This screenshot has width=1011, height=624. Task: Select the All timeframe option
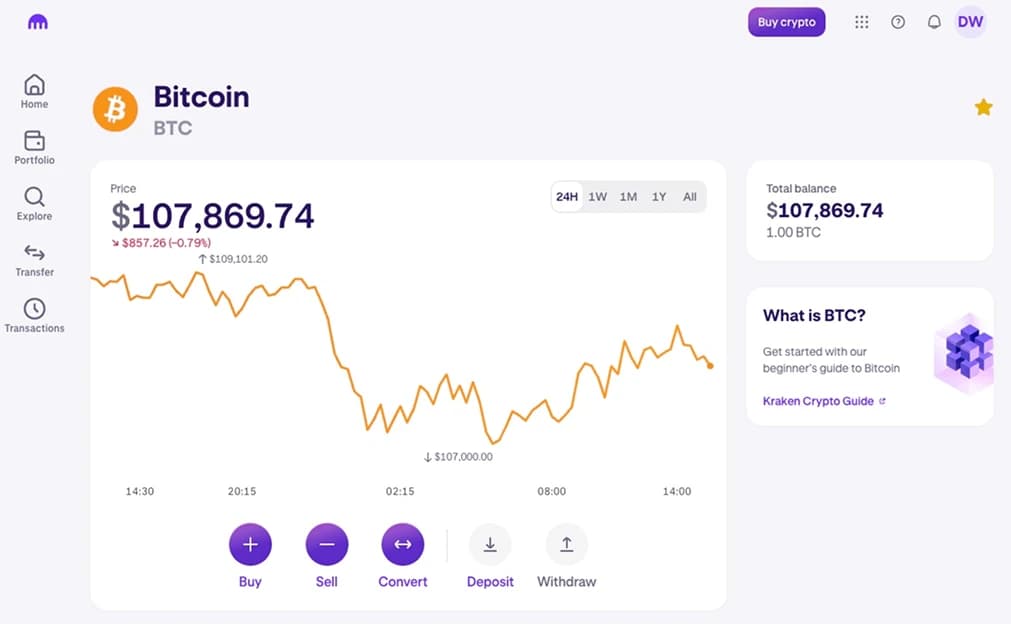click(689, 197)
